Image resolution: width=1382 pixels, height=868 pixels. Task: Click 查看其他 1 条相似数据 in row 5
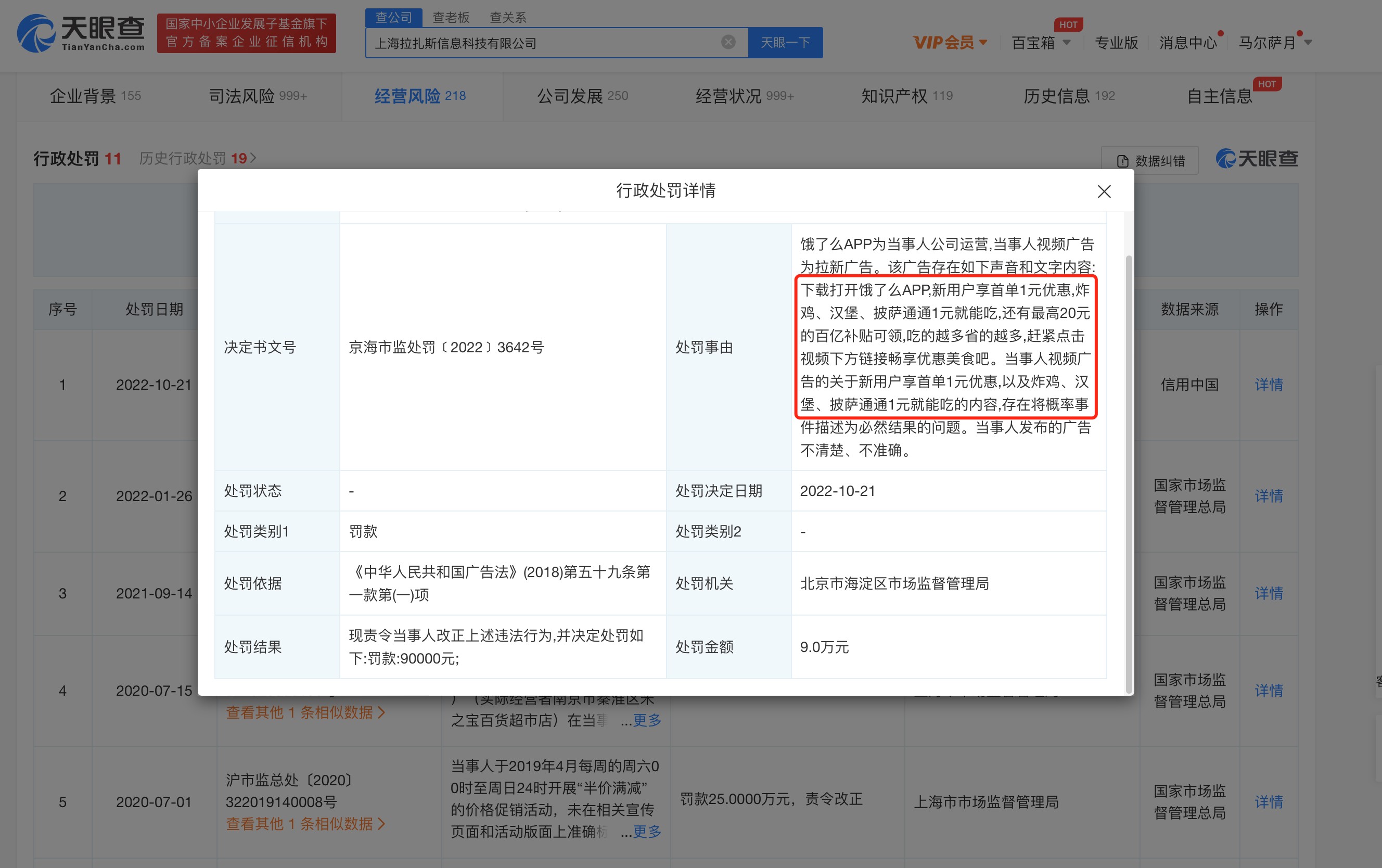pos(305,824)
